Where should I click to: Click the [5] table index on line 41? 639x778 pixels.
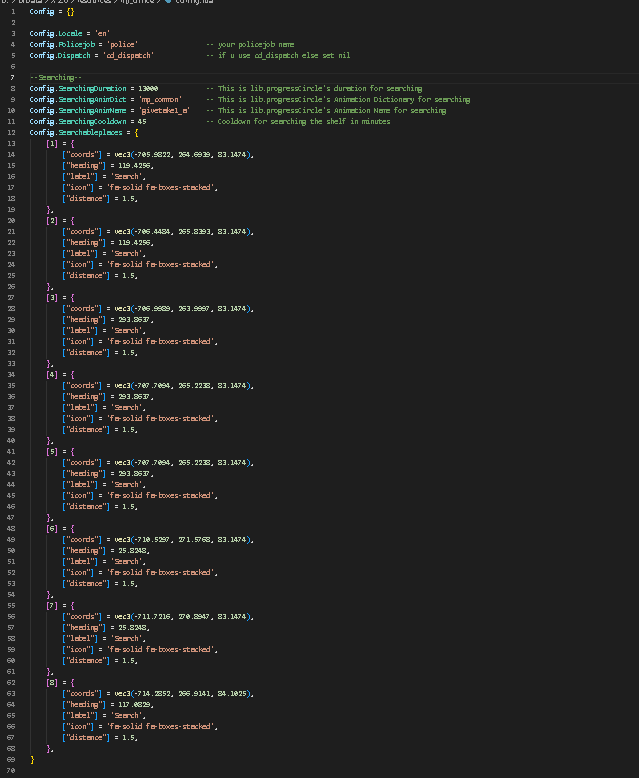click(x=52, y=452)
